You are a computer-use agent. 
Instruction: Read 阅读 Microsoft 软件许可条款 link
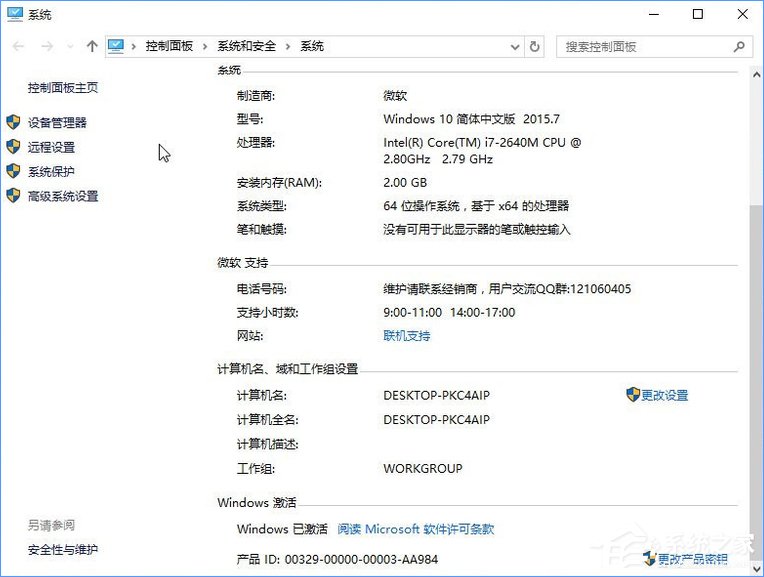[416, 529]
